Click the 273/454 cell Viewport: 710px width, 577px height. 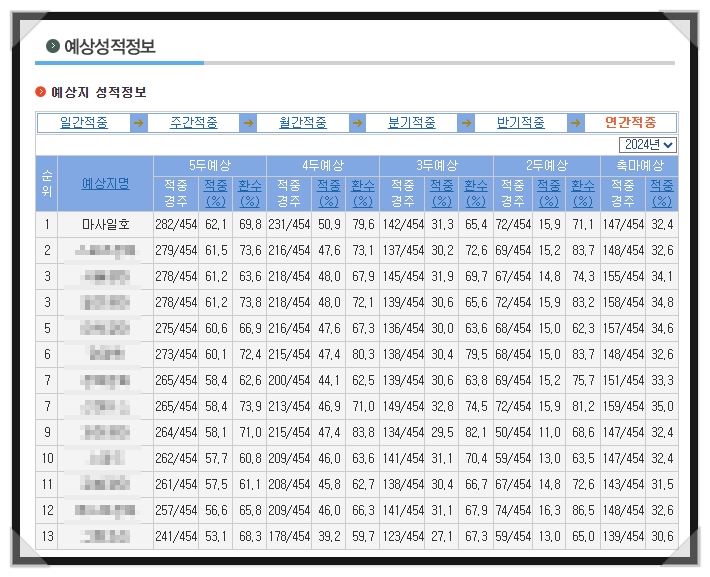coord(176,354)
